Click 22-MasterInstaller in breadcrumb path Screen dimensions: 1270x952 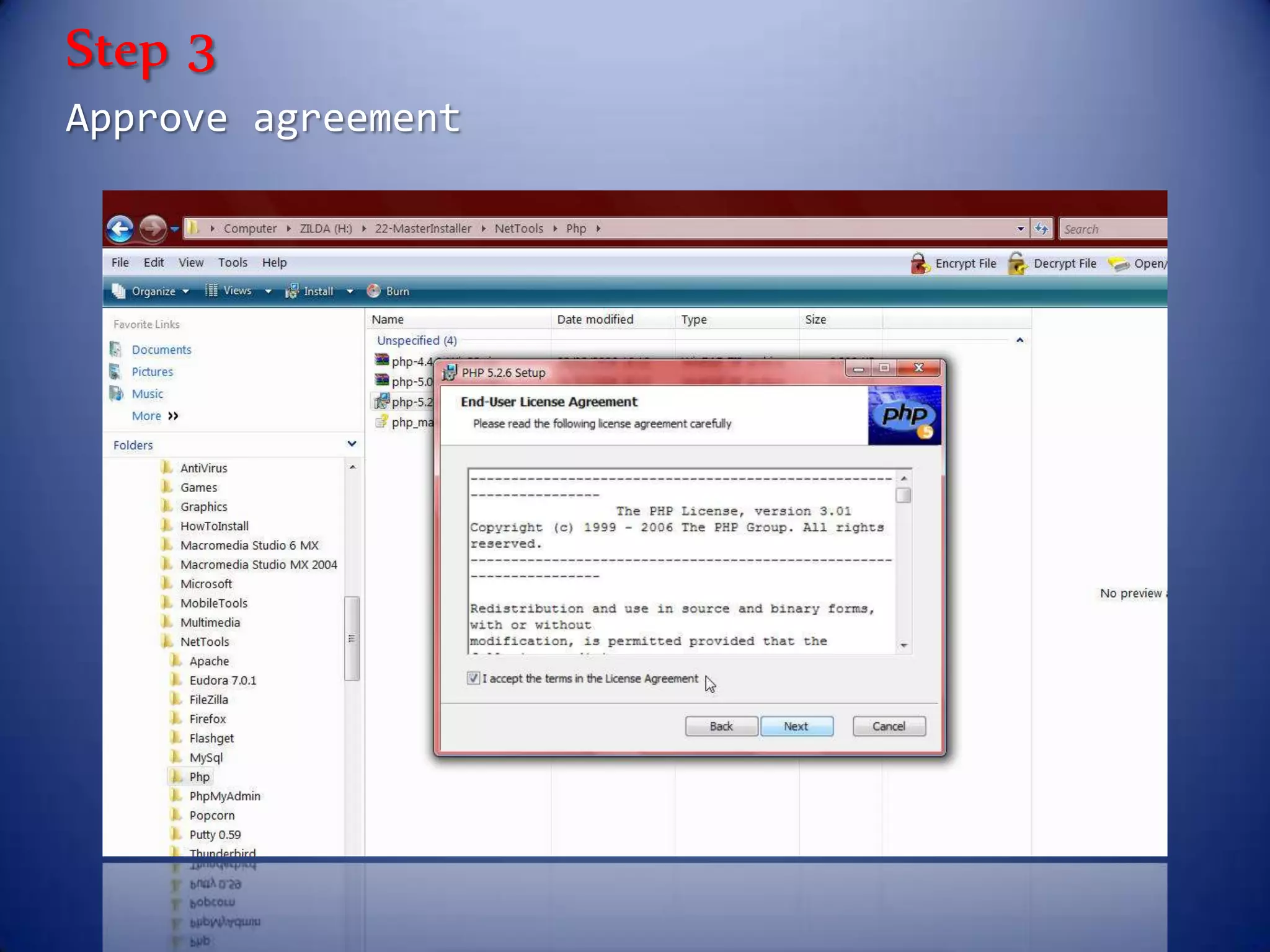click(423, 229)
